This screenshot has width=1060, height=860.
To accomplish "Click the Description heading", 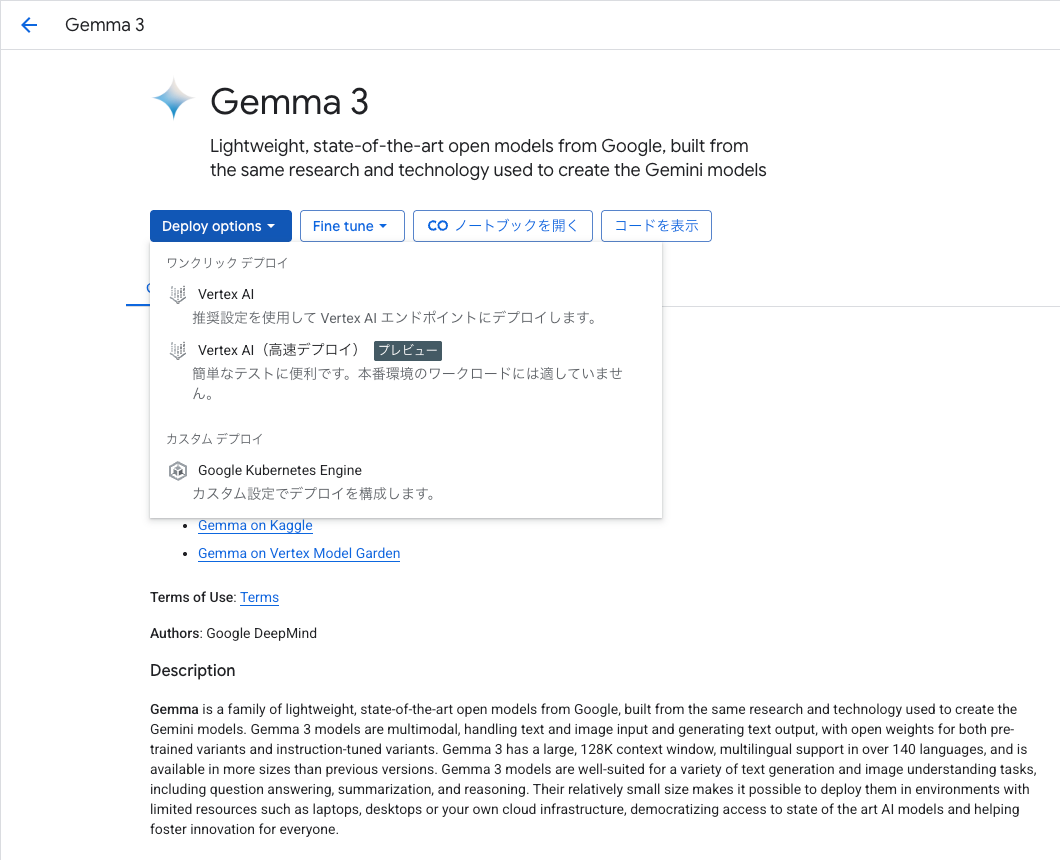I will (193, 670).
